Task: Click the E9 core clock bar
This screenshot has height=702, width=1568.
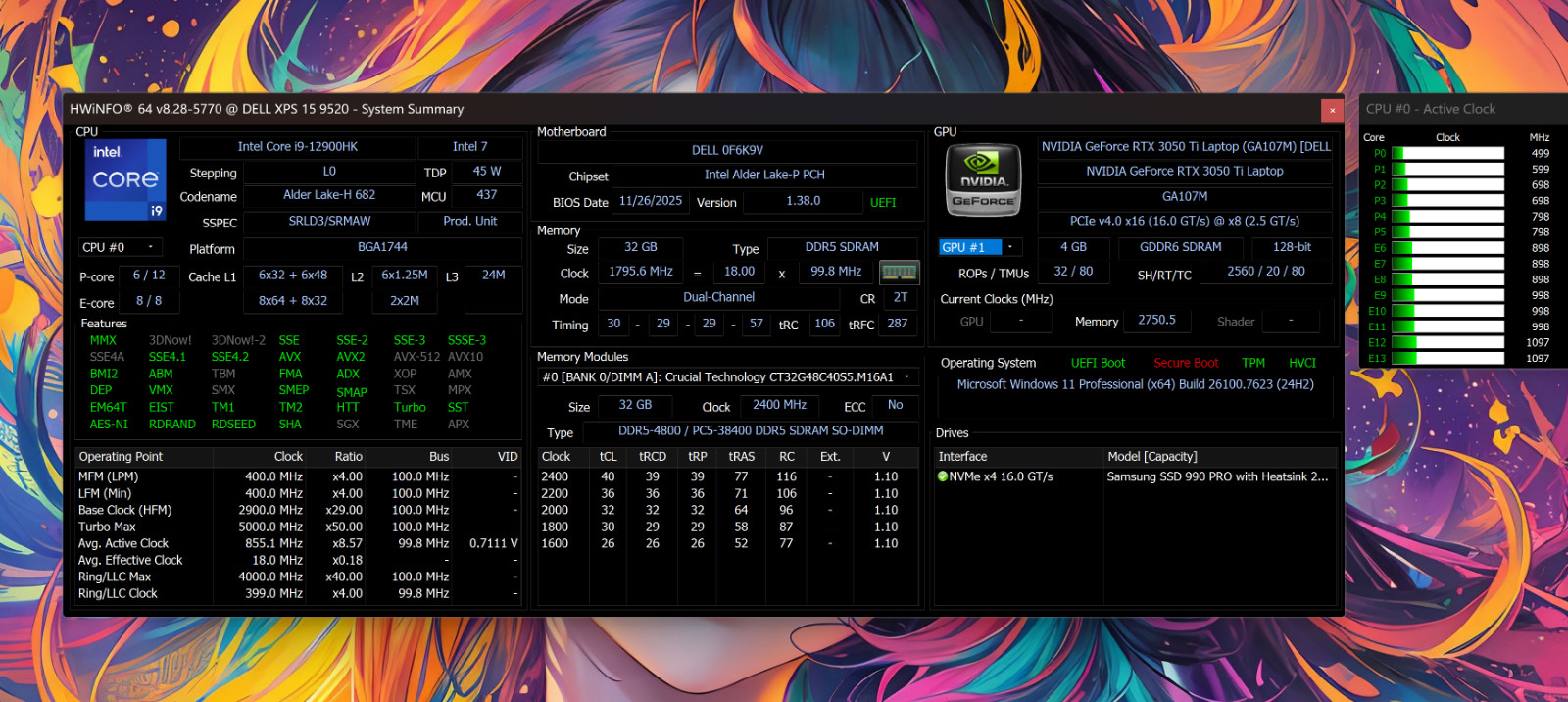Action: pos(1447,295)
